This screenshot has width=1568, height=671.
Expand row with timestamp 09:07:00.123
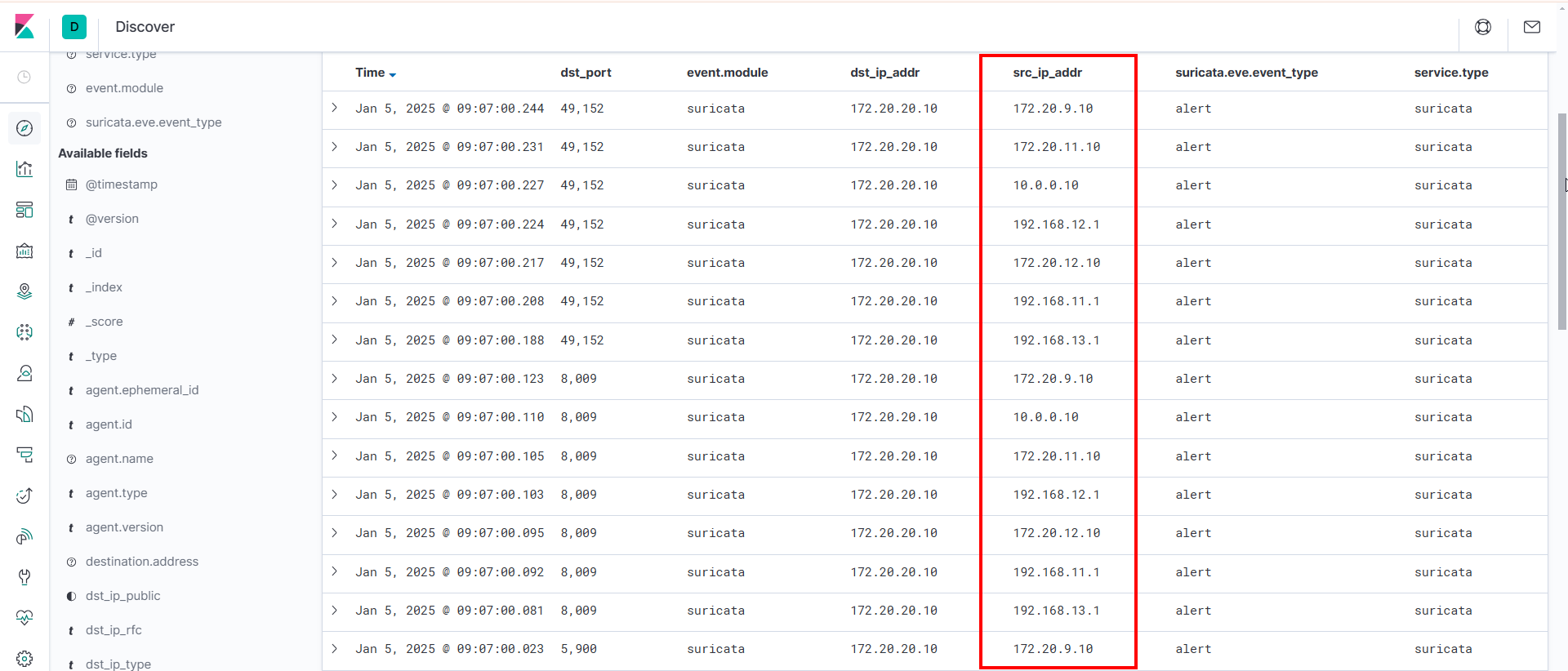(x=335, y=379)
